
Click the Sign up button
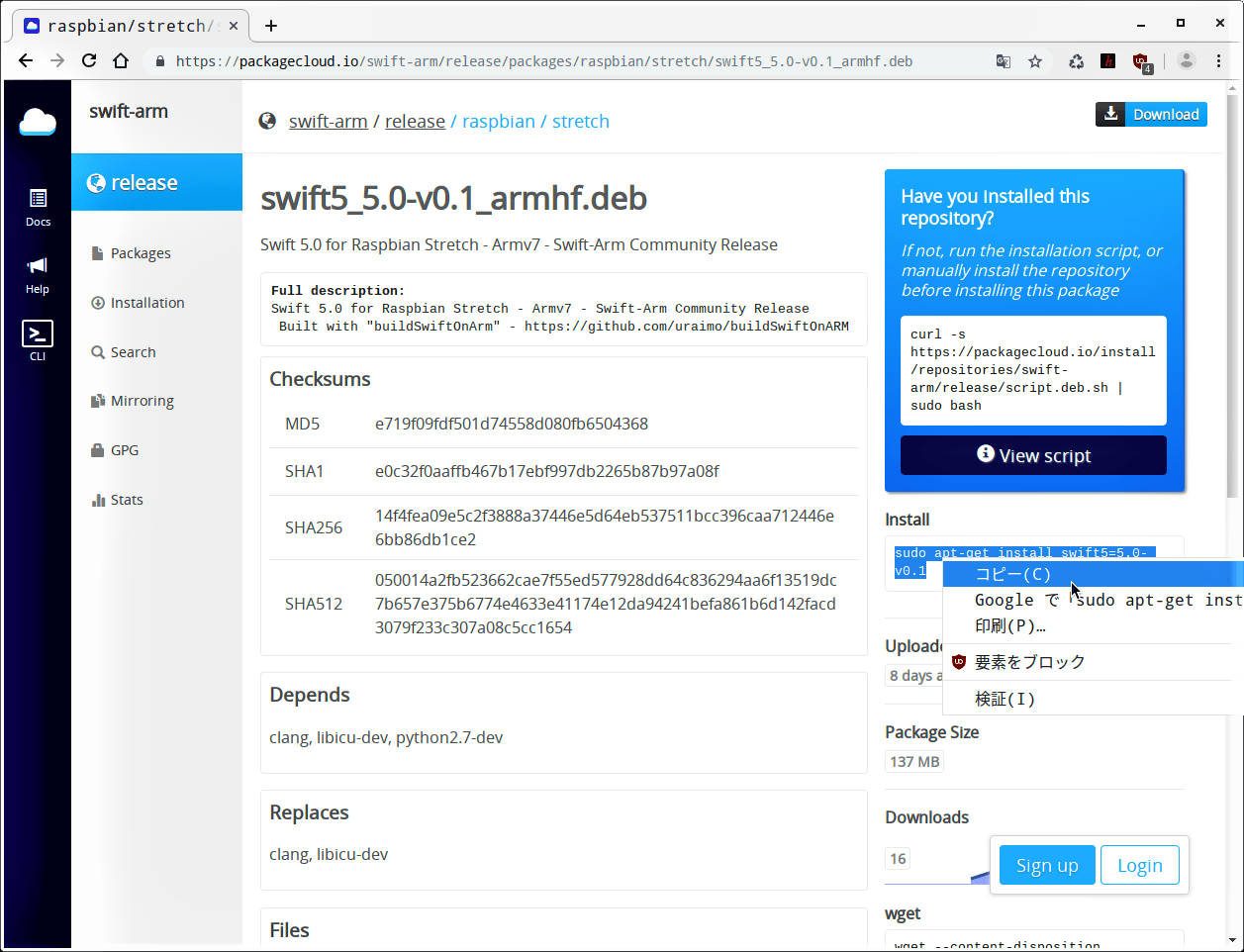click(1047, 865)
